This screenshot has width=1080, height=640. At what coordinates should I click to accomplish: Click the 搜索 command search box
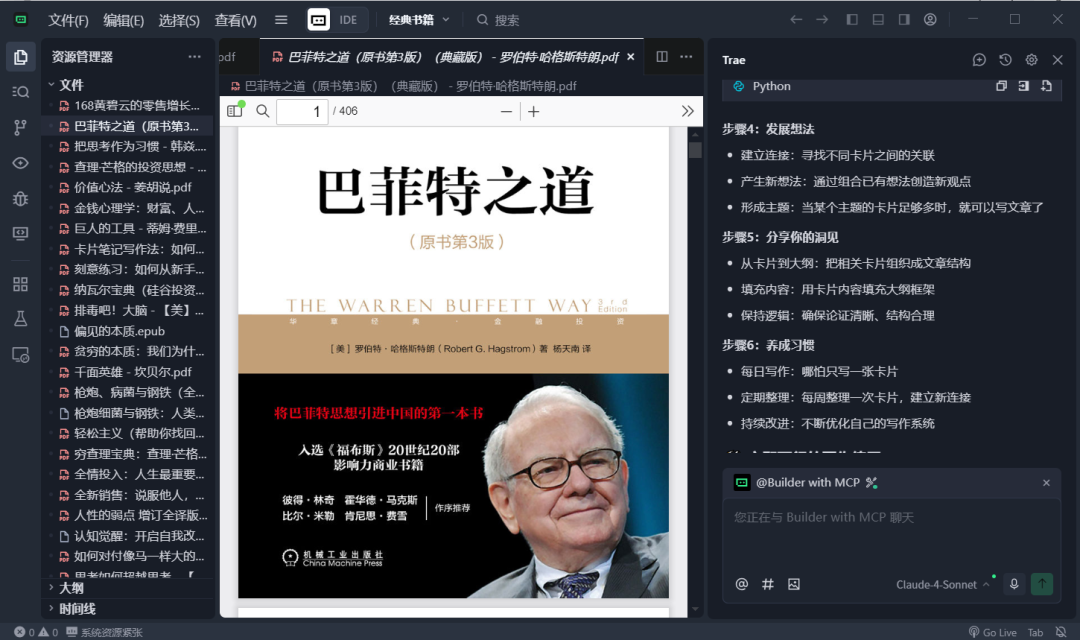click(x=497, y=20)
